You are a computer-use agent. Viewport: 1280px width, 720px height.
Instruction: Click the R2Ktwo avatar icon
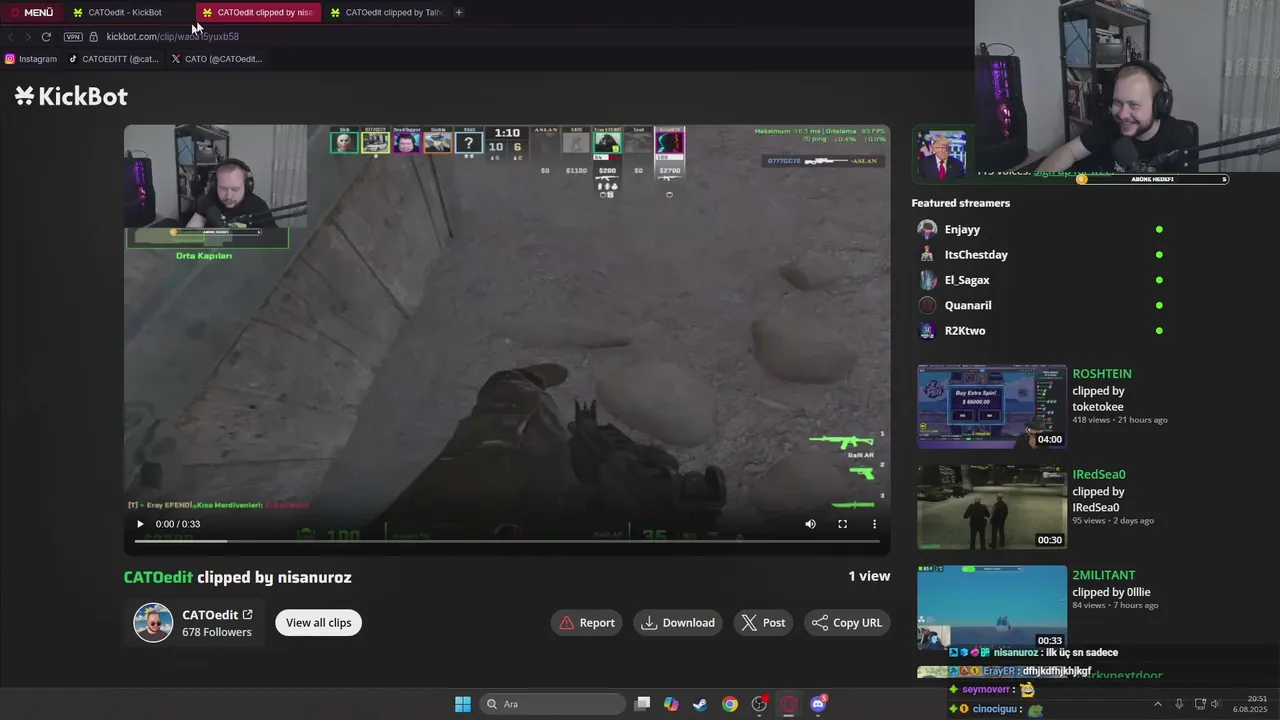tap(927, 330)
